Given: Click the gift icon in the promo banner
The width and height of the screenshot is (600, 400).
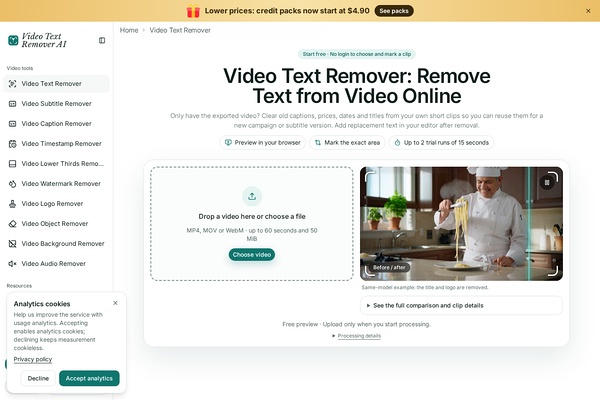Looking at the screenshot, I should (x=193, y=11).
